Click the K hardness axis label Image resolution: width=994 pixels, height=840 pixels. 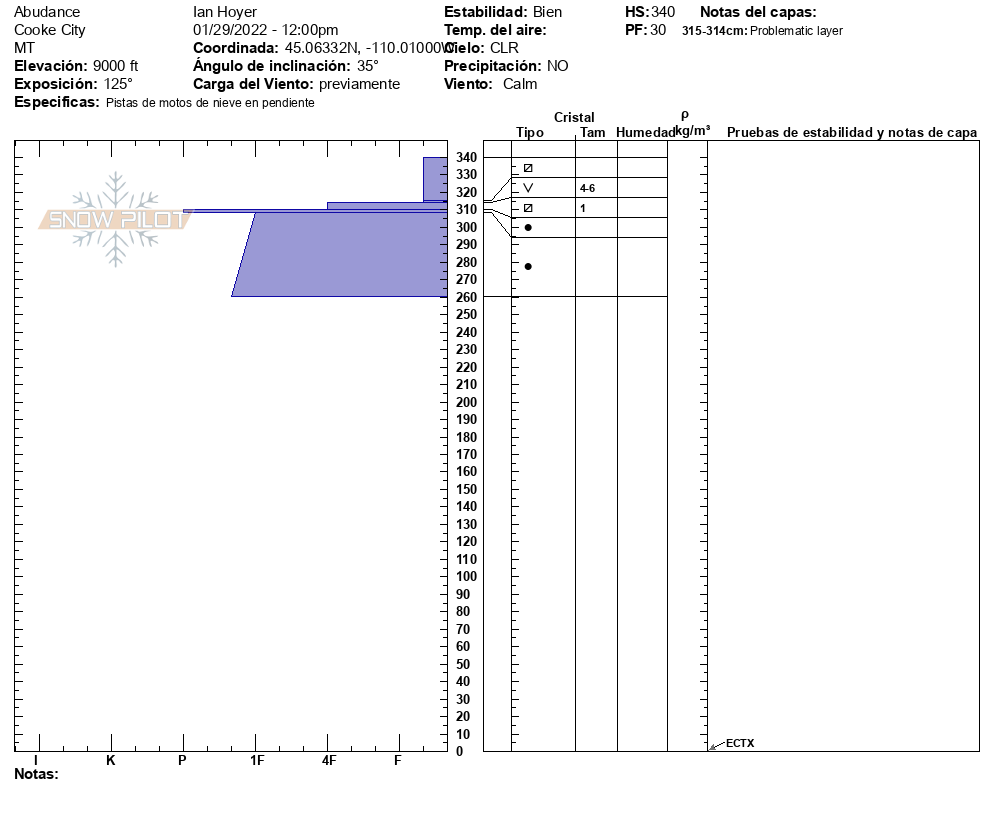pyautogui.click(x=111, y=761)
